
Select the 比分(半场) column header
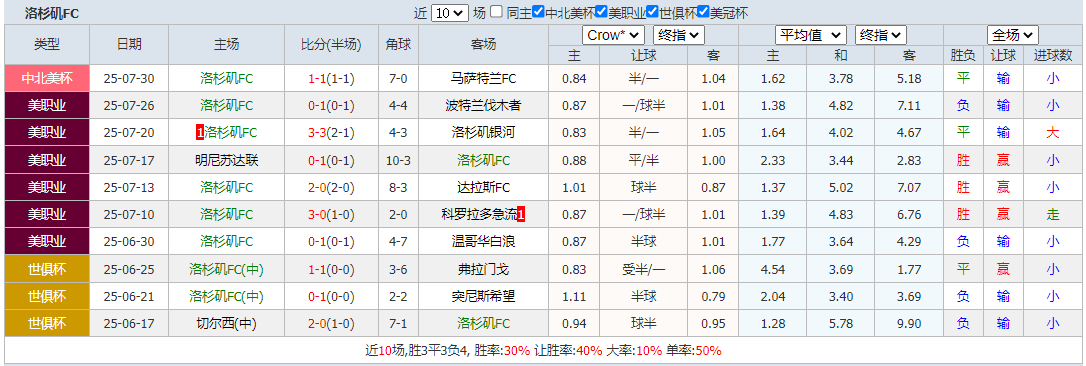click(x=331, y=44)
